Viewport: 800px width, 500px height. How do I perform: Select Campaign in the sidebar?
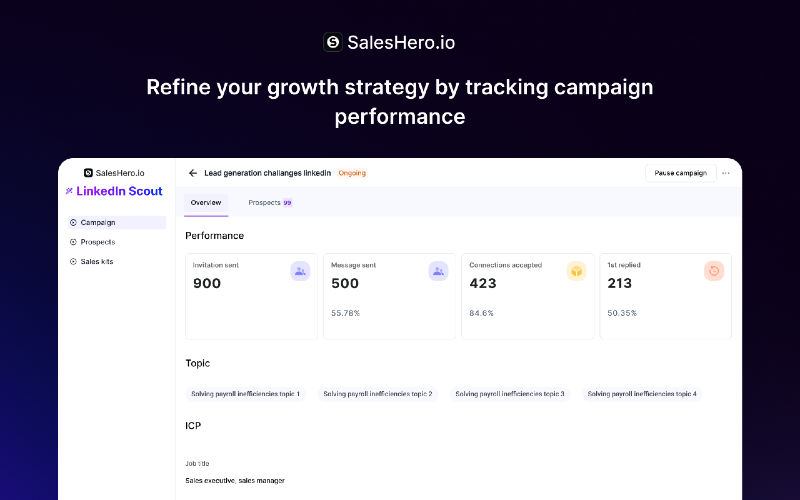pos(117,222)
